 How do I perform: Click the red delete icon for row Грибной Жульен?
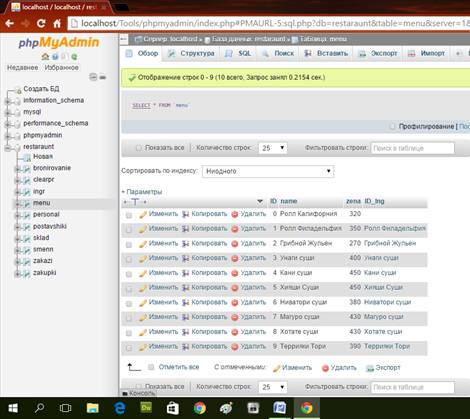[235, 244]
